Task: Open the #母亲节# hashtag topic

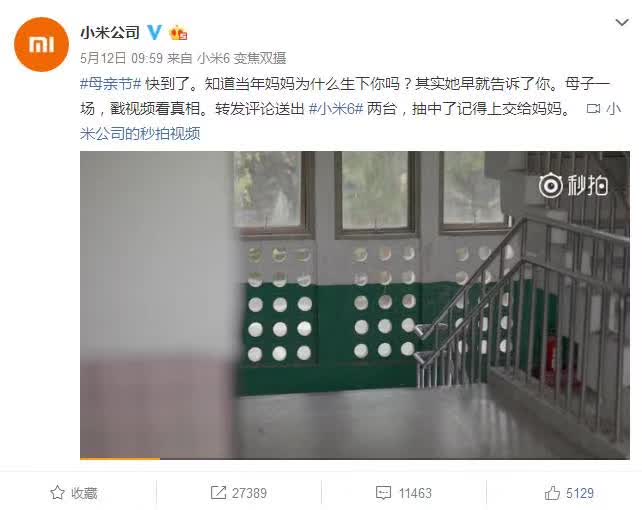Action: [111, 84]
